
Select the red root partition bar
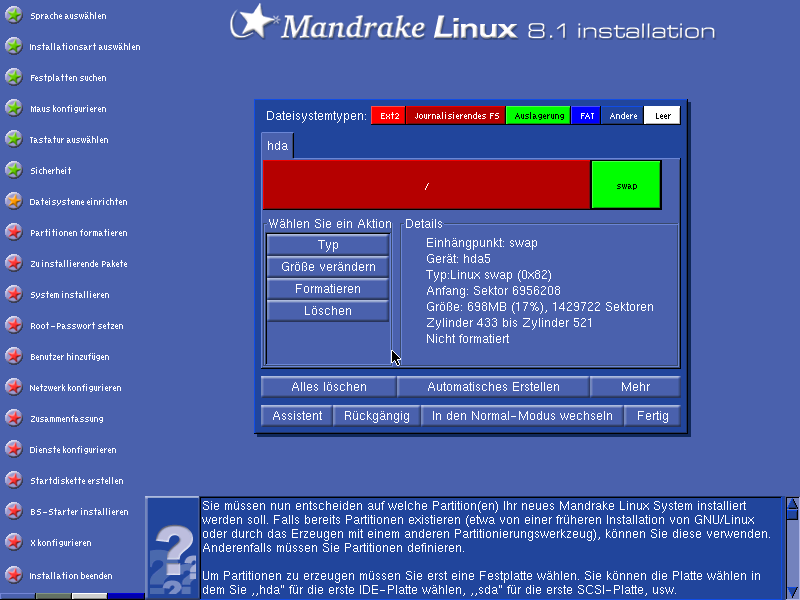click(x=426, y=185)
